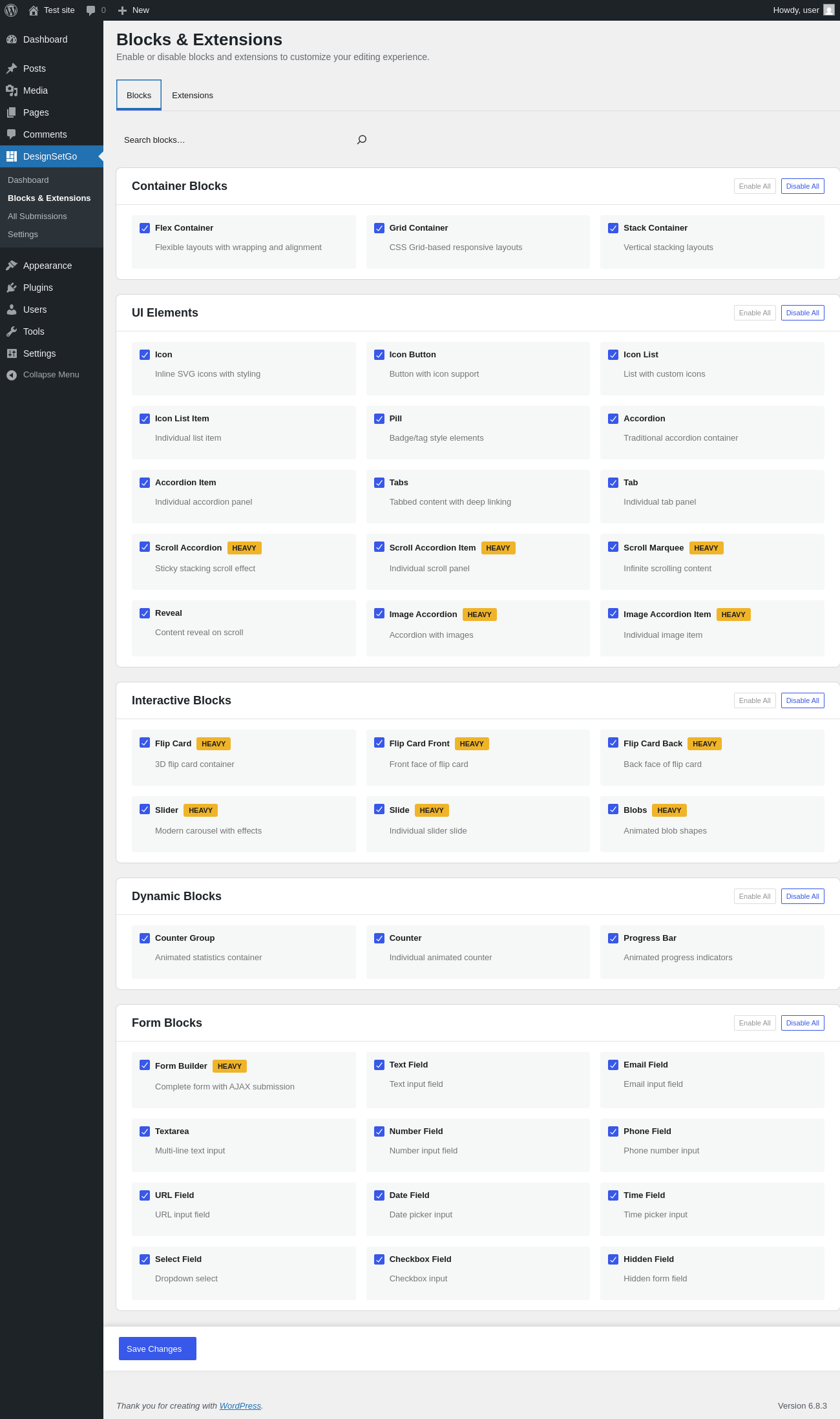Click the WordPress logo icon
The width and height of the screenshot is (840, 1419).
[x=11, y=10]
